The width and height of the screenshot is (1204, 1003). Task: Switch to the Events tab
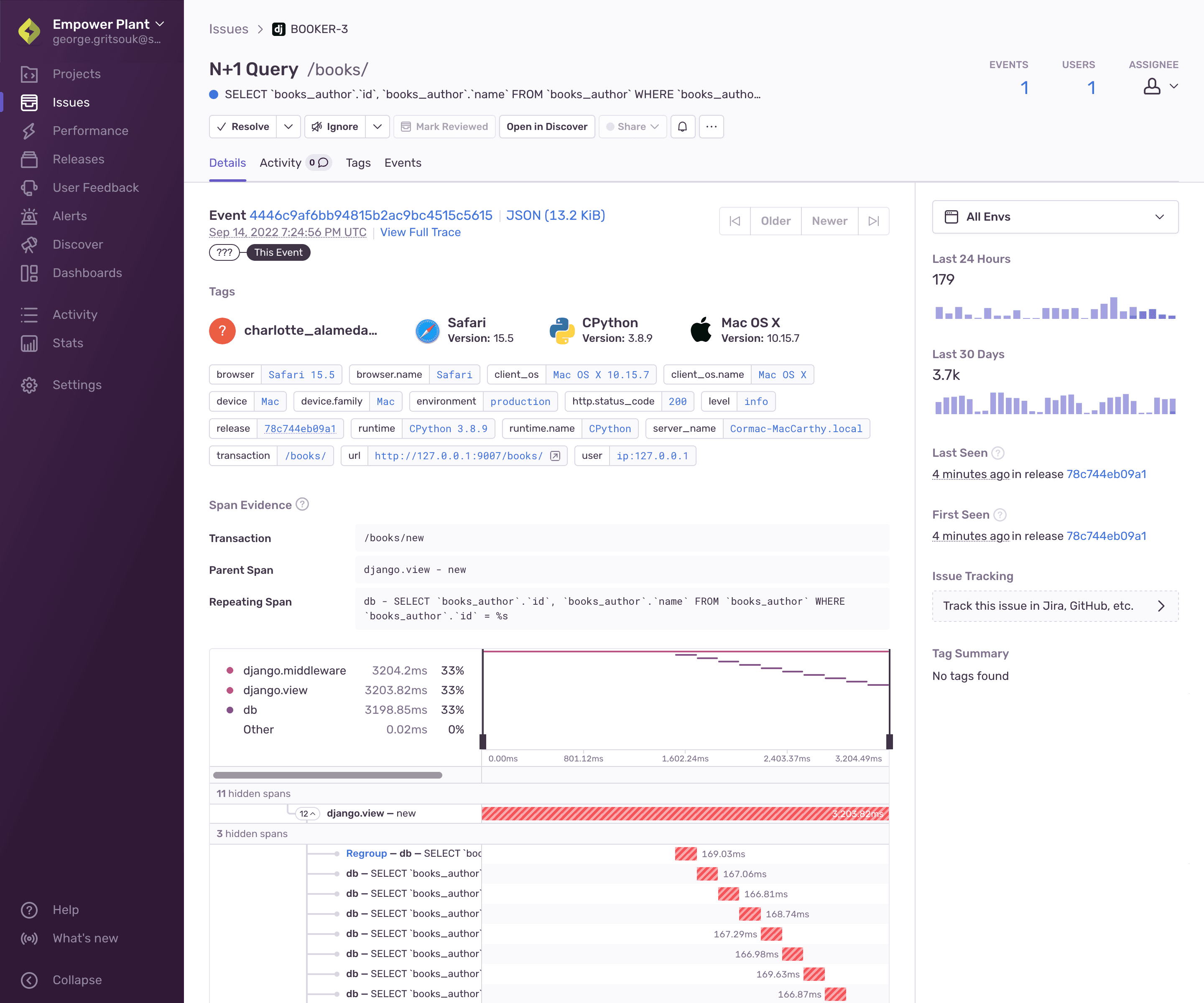click(x=403, y=163)
